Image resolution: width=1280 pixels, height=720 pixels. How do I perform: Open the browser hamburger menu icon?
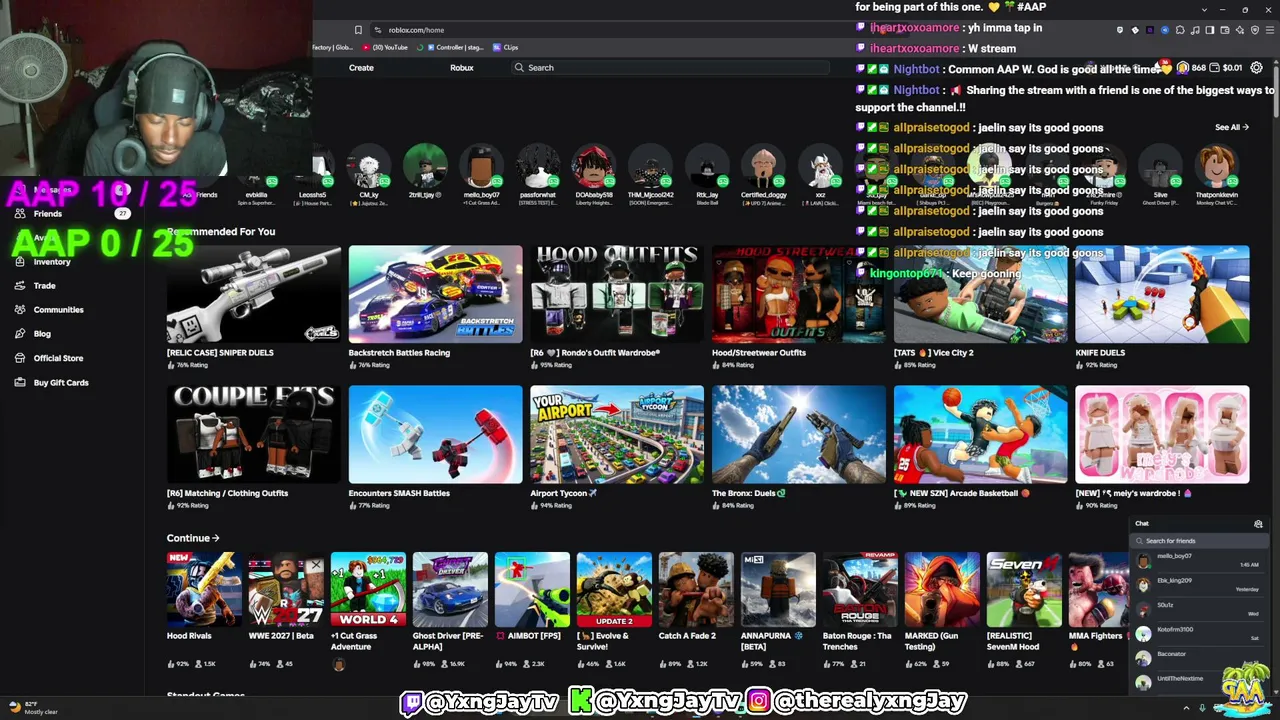pyautogui.click(x=1270, y=30)
